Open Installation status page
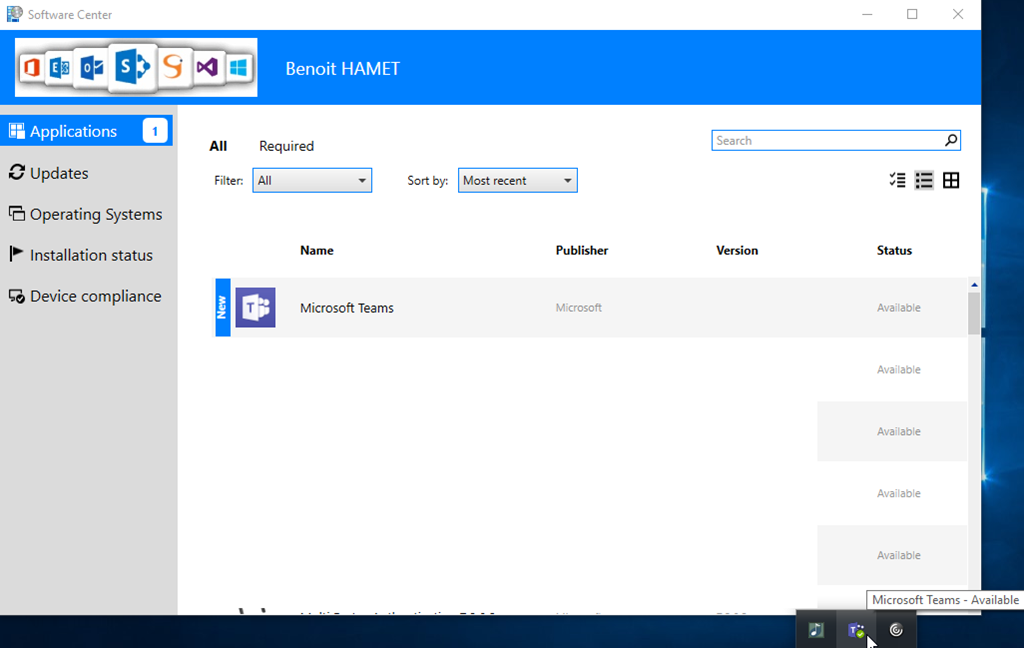This screenshot has width=1024, height=648. [91, 255]
